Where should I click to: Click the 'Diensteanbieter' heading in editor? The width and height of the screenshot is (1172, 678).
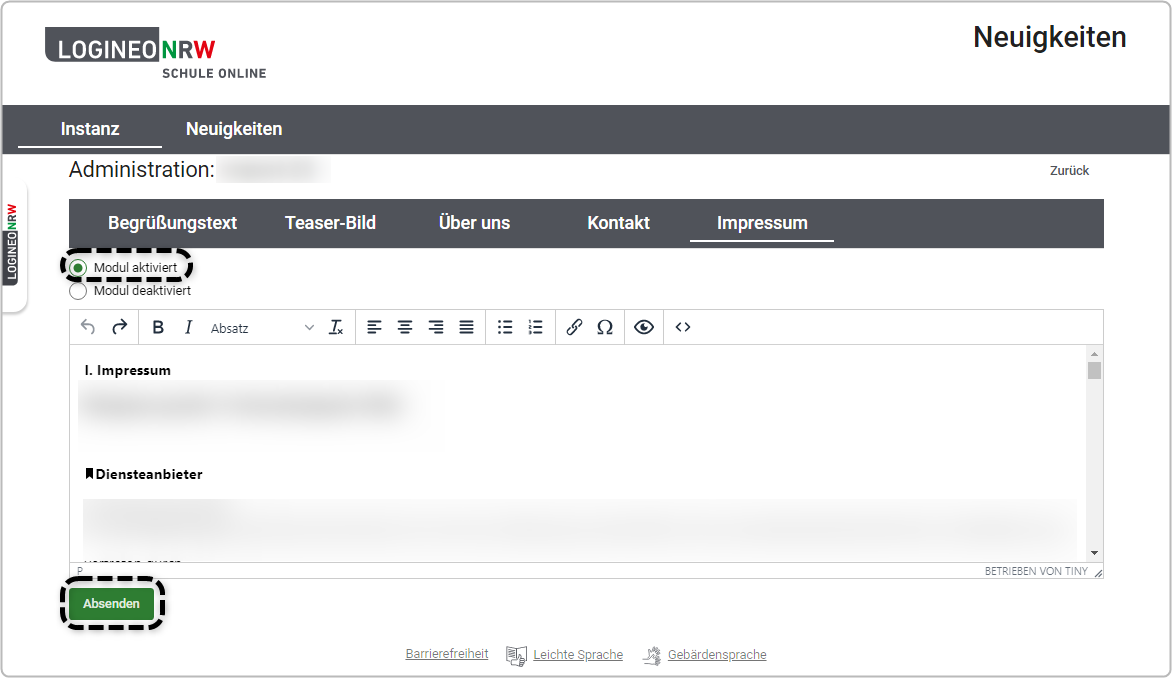[x=149, y=474]
